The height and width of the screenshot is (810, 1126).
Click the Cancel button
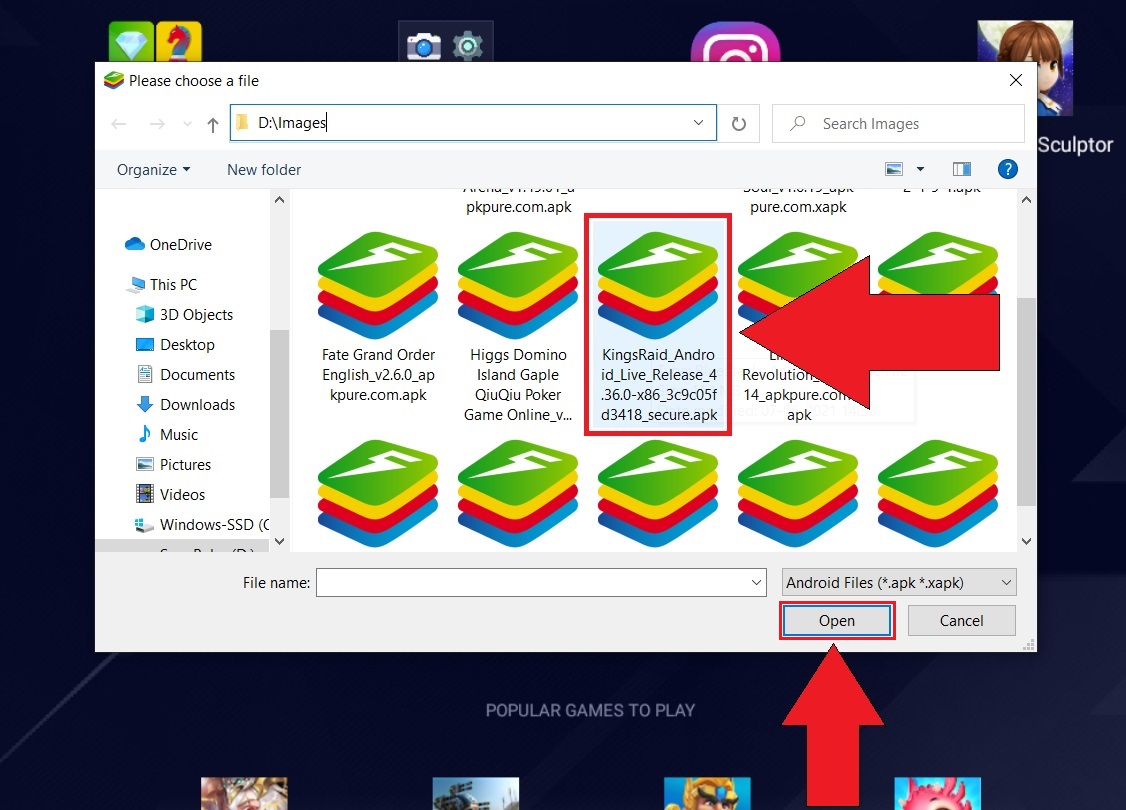(962, 620)
